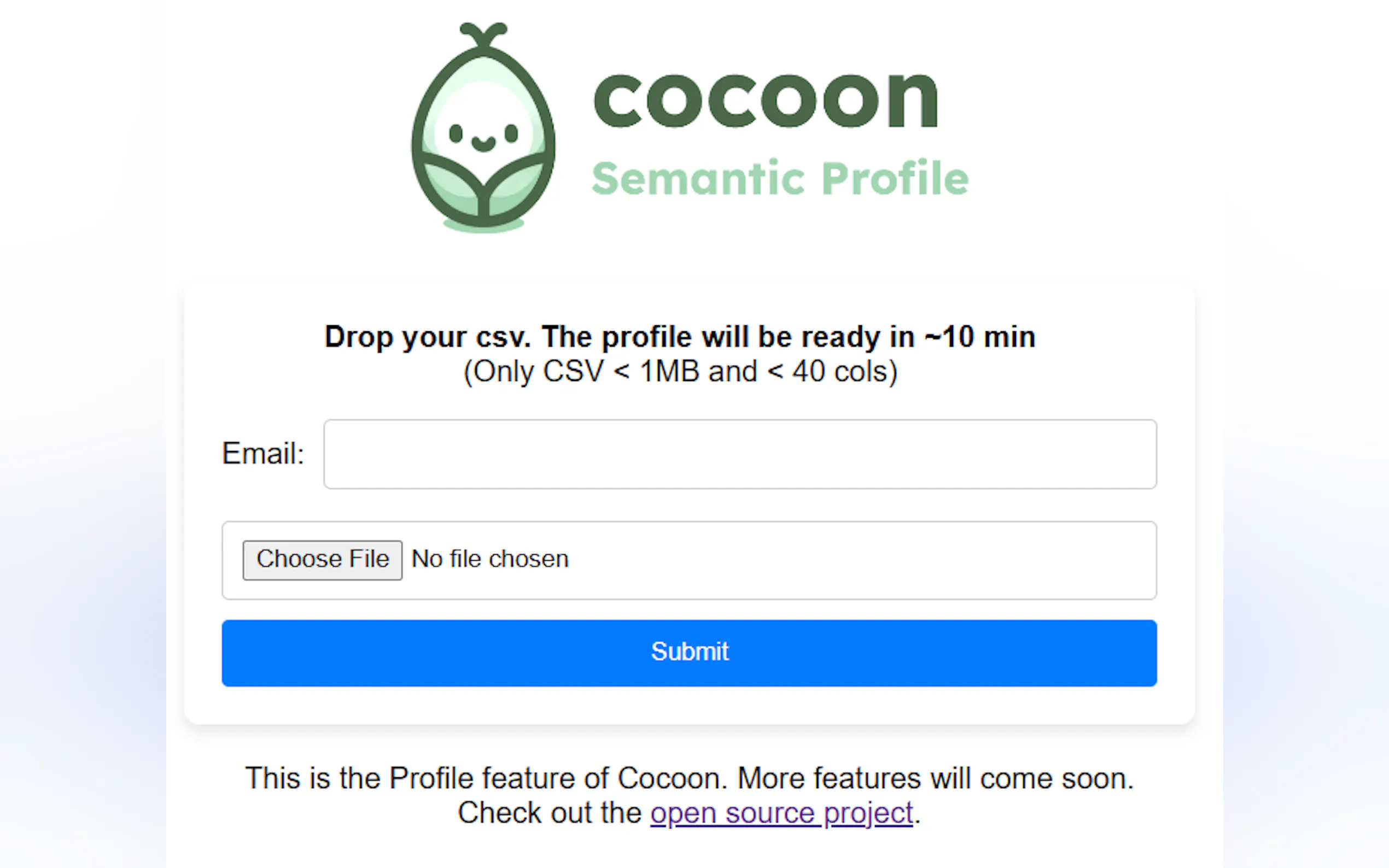This screenshot has height=868, width=1389.
Task: Click blank space below the Submit button
Action: pyautogui.click(x=689, y=706)
